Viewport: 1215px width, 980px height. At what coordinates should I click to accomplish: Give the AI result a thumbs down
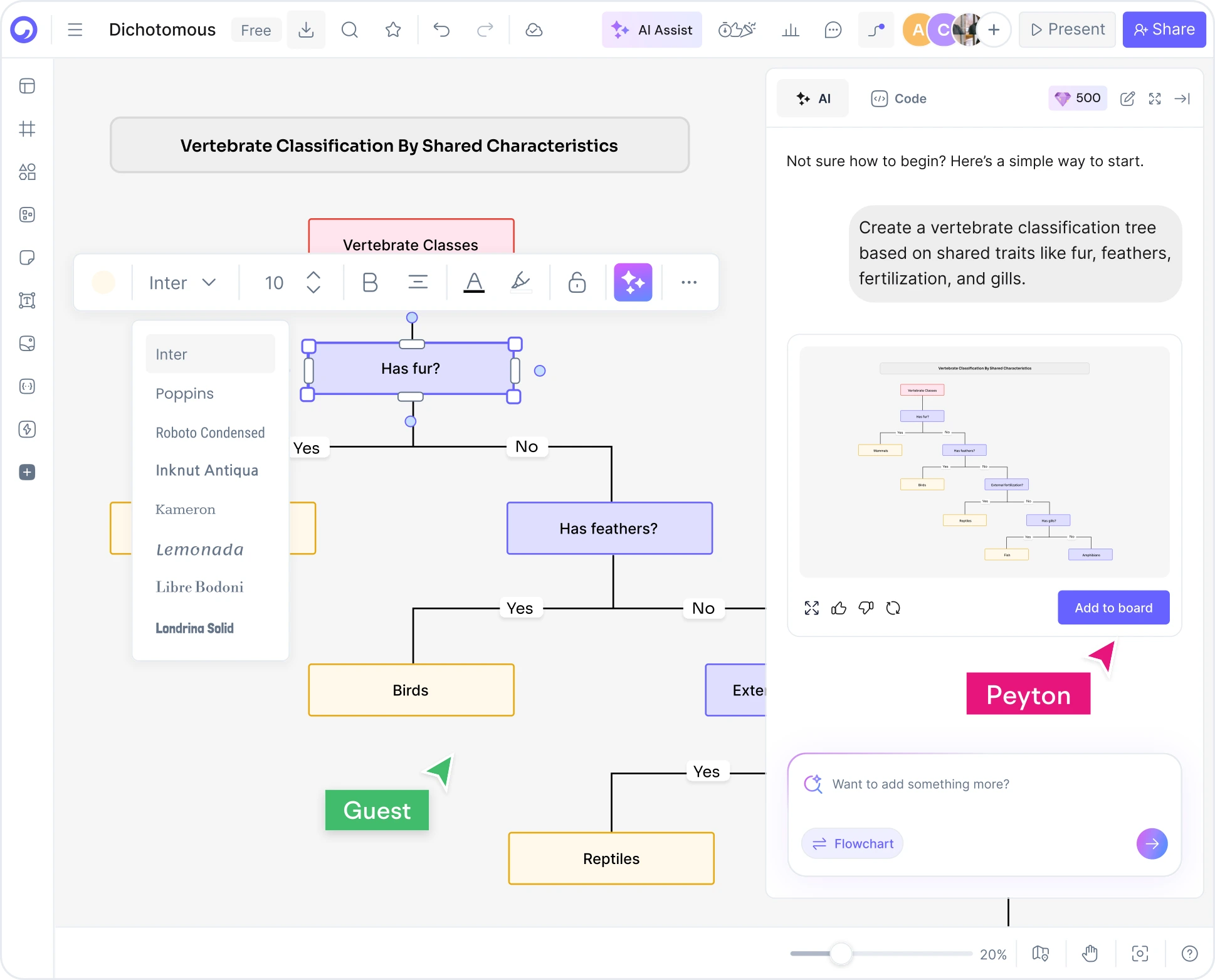[x=866, y=608]
